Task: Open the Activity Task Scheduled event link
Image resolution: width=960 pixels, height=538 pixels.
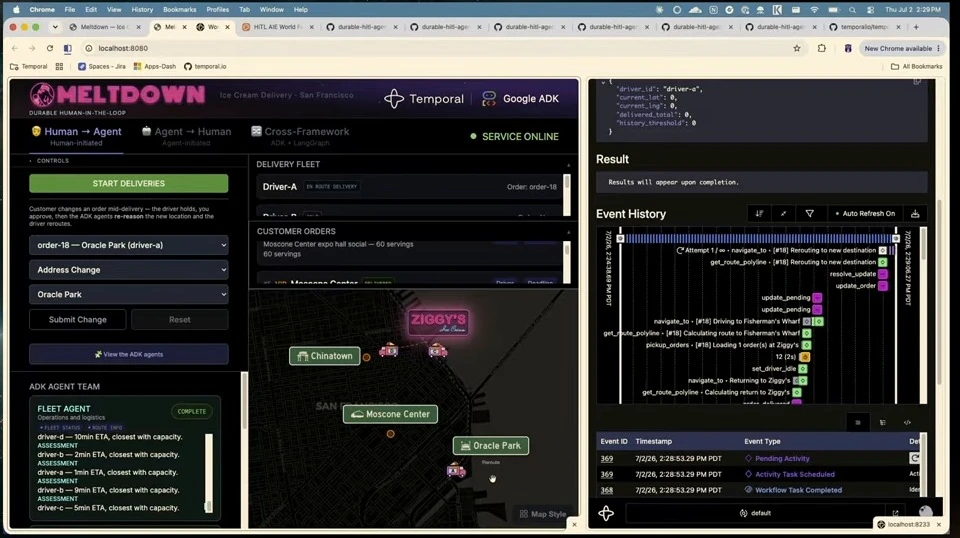Action: click(x=794, y=474)
